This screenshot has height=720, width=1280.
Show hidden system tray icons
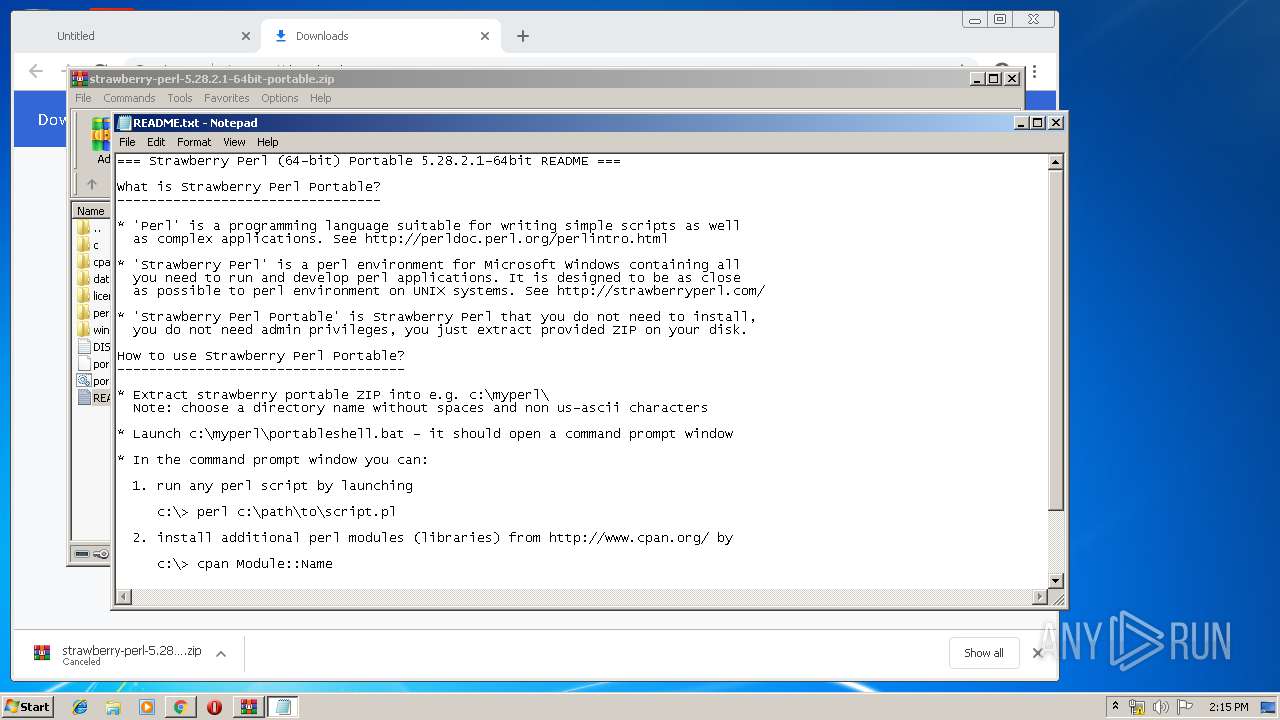[x=1115, y=707]
